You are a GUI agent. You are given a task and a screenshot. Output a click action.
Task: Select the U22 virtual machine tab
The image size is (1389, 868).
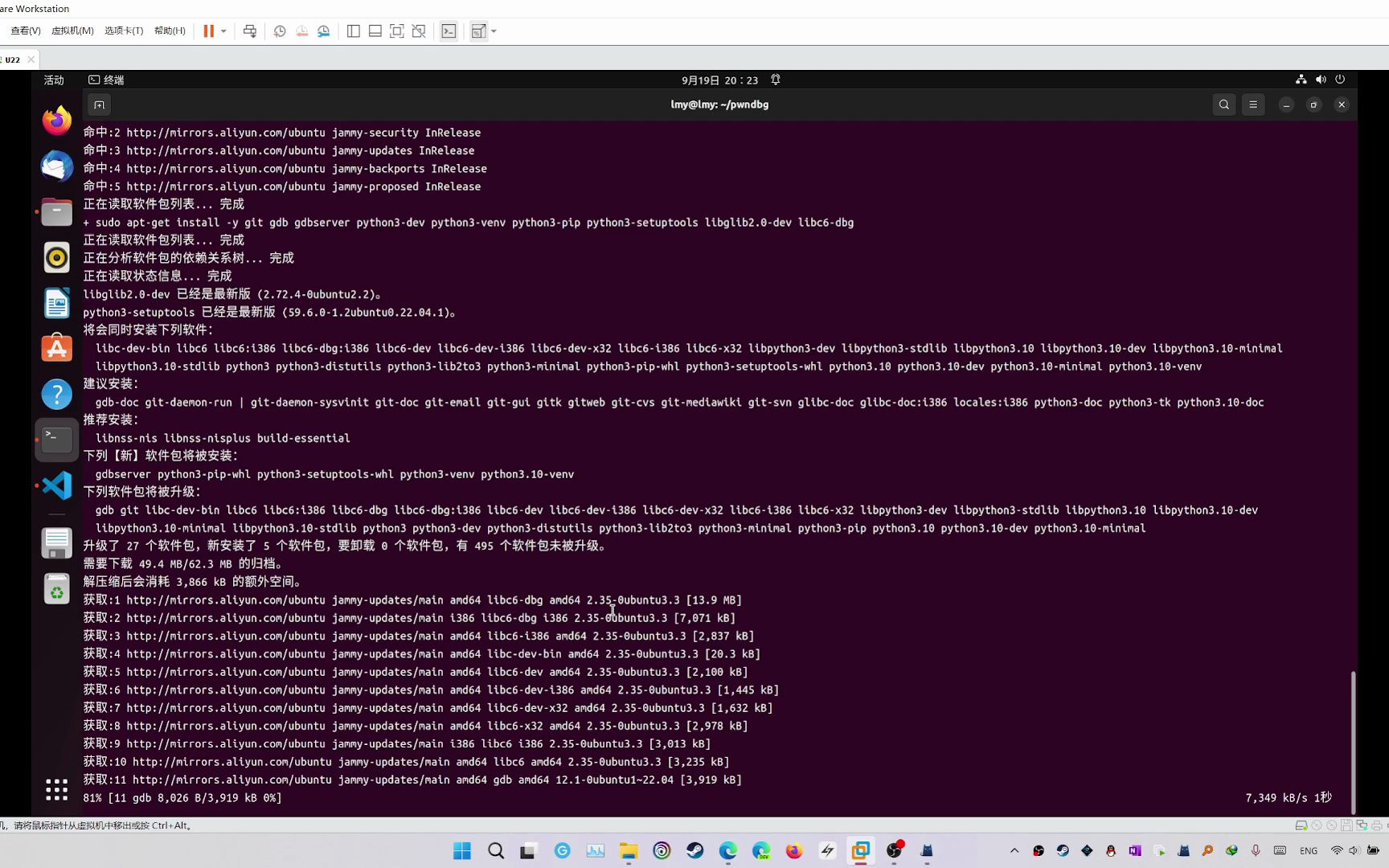13,59
